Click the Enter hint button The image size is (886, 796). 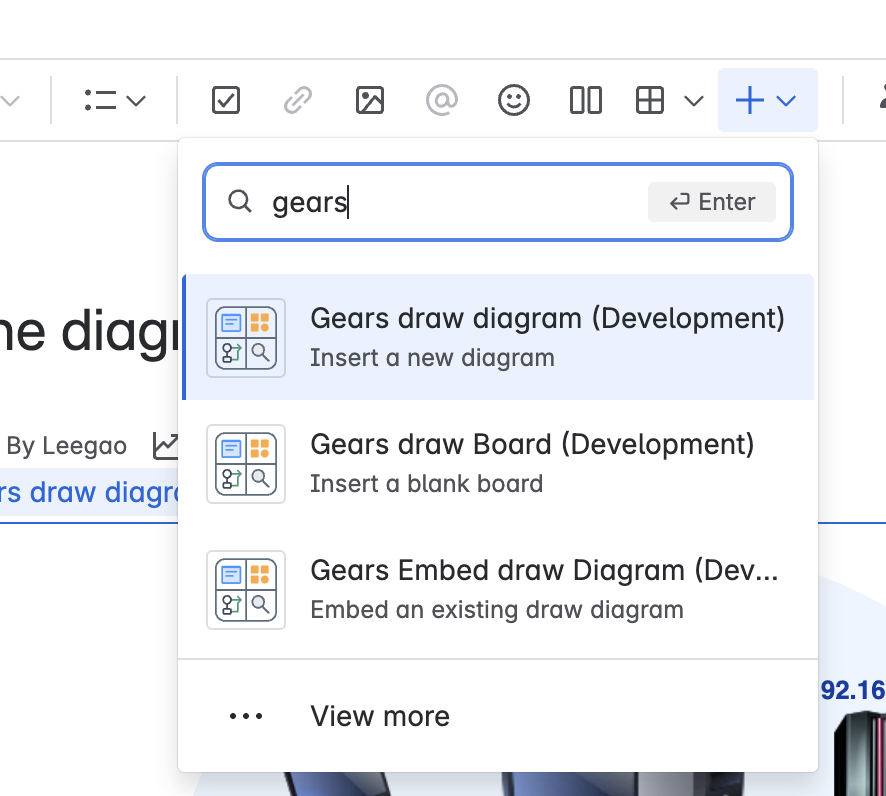coord(711,202)
